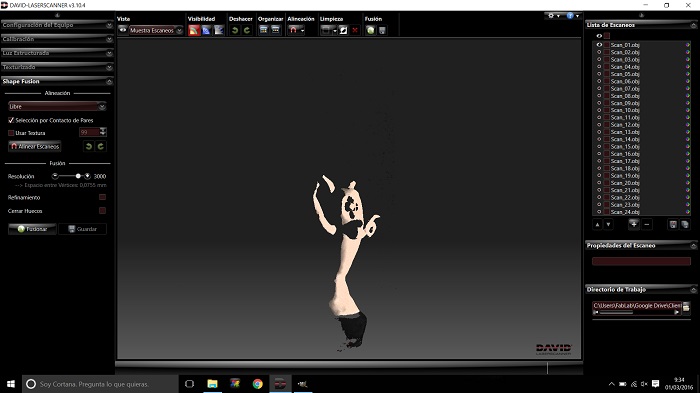Toggle visibility of Scan_01.obj

pyautogui.click(x=599, y=45)
